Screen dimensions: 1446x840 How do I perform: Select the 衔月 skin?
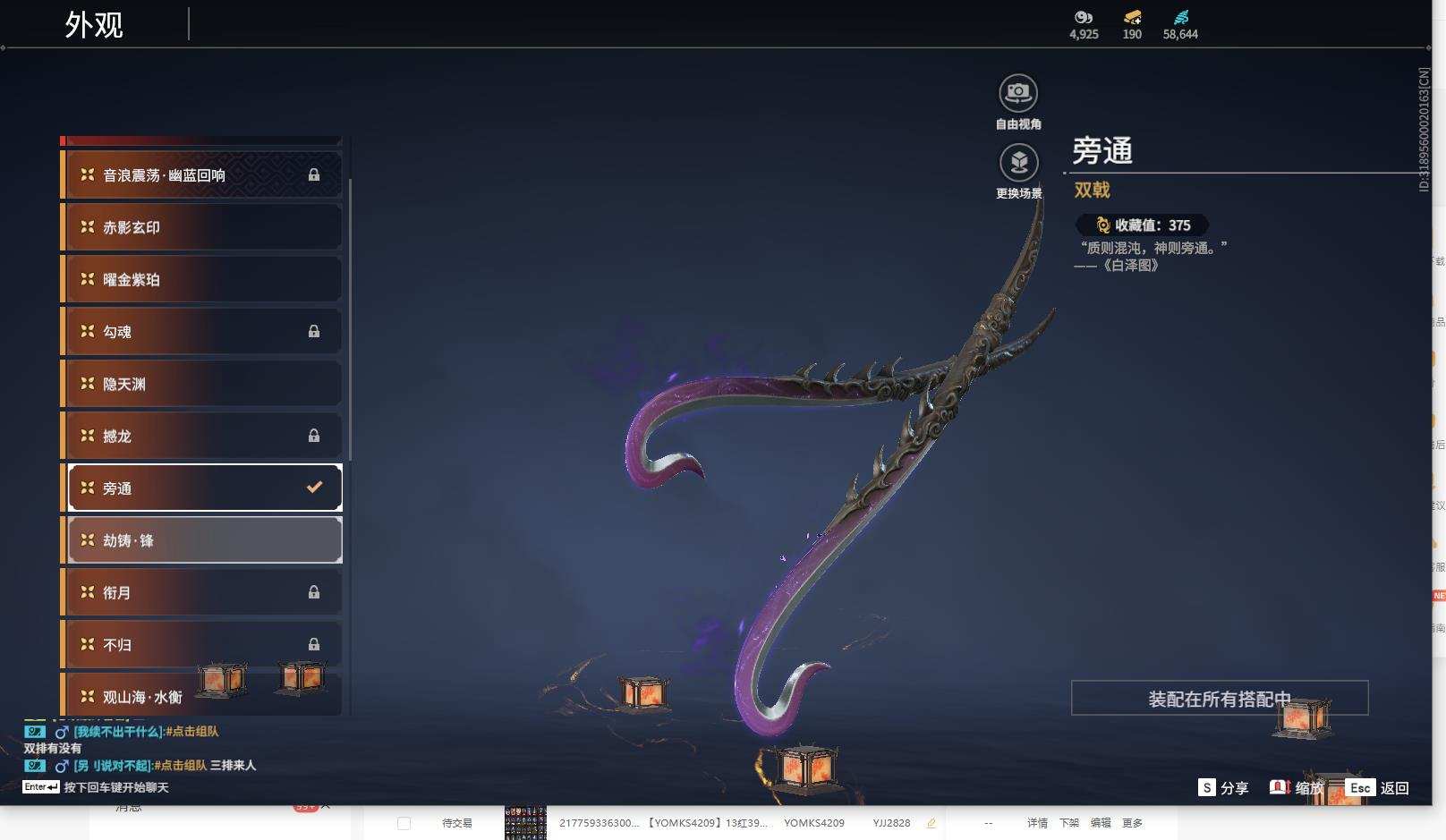click(201, 592)
